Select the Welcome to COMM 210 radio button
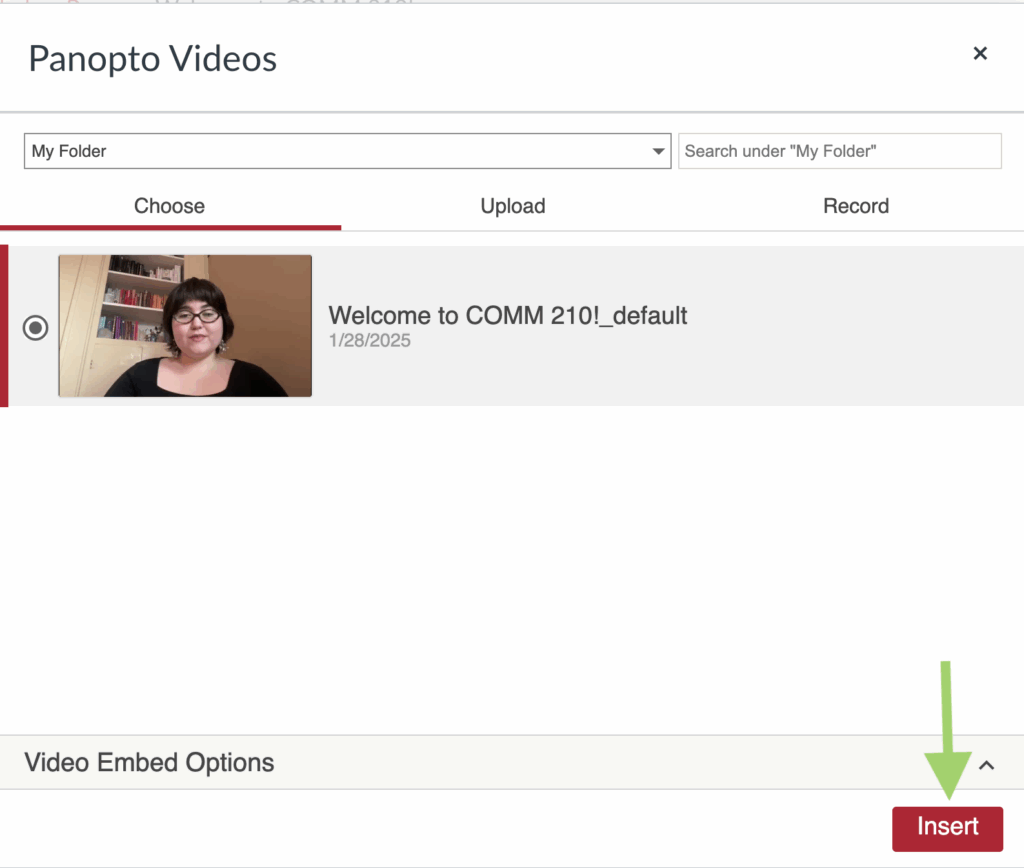This screenshot has height=868, width=1024. click(x=36, y=327)
